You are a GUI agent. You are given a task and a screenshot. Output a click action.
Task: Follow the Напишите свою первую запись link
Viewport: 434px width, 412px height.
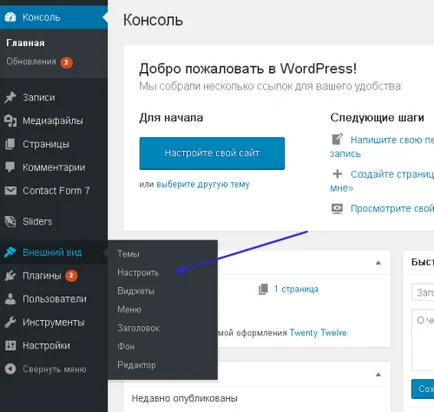(x=392, y=140)
